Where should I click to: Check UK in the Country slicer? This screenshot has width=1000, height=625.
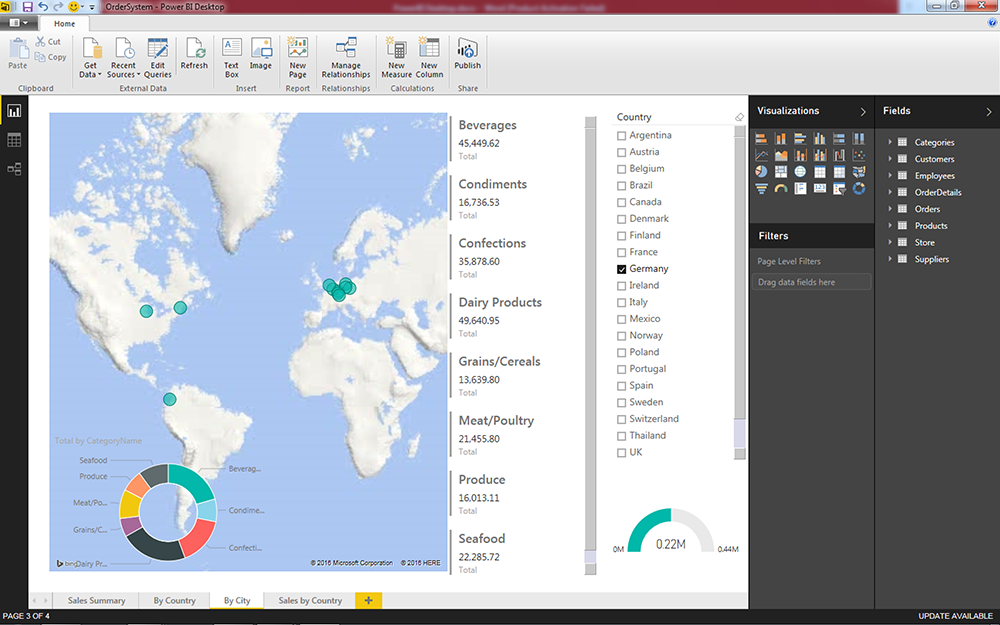point(621,453)
